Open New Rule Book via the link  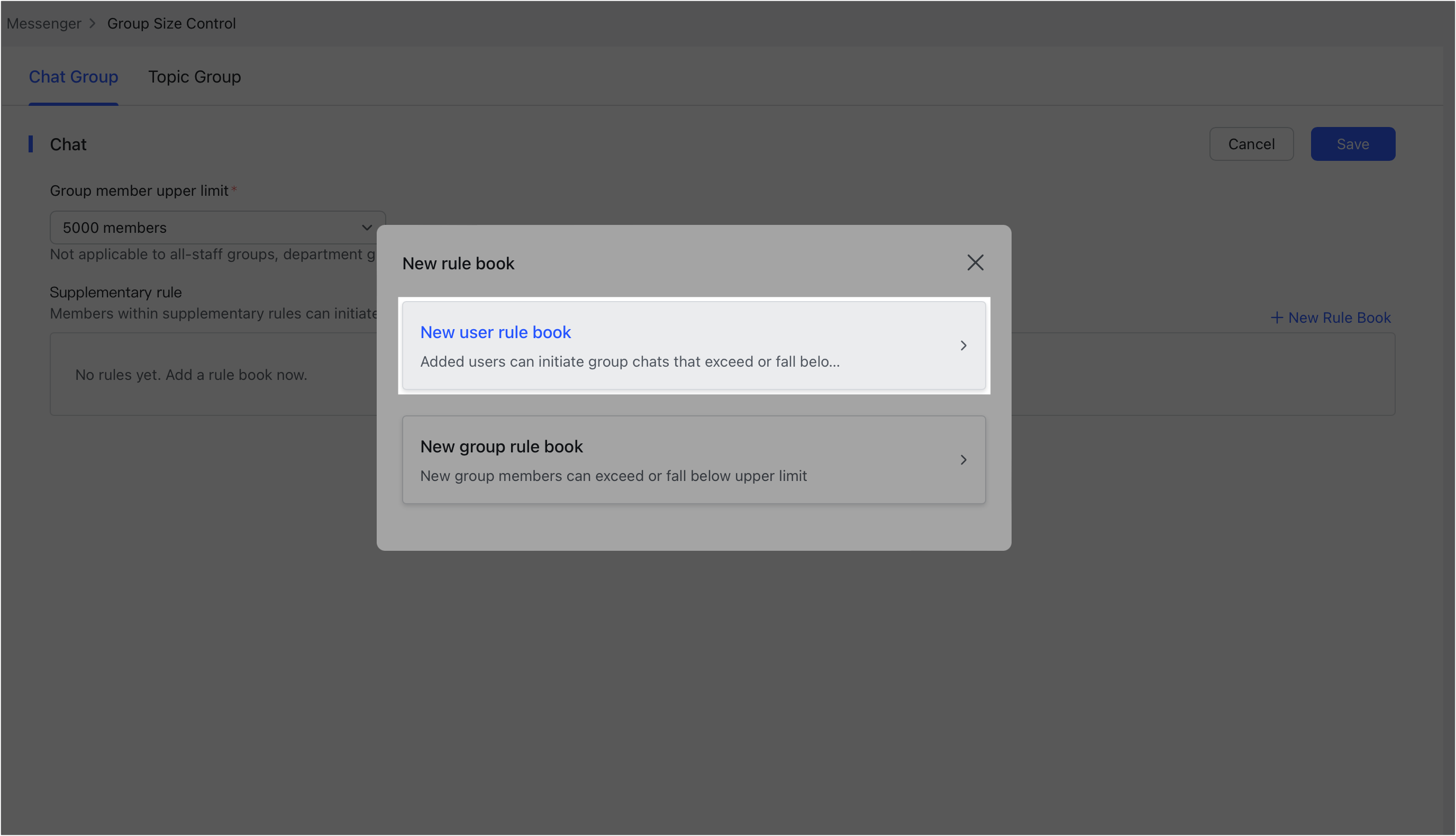point(1339,317)
